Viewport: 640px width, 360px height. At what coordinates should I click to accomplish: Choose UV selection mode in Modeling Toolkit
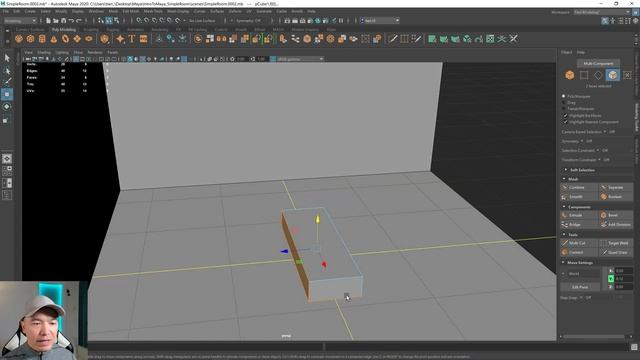(627, 75)
